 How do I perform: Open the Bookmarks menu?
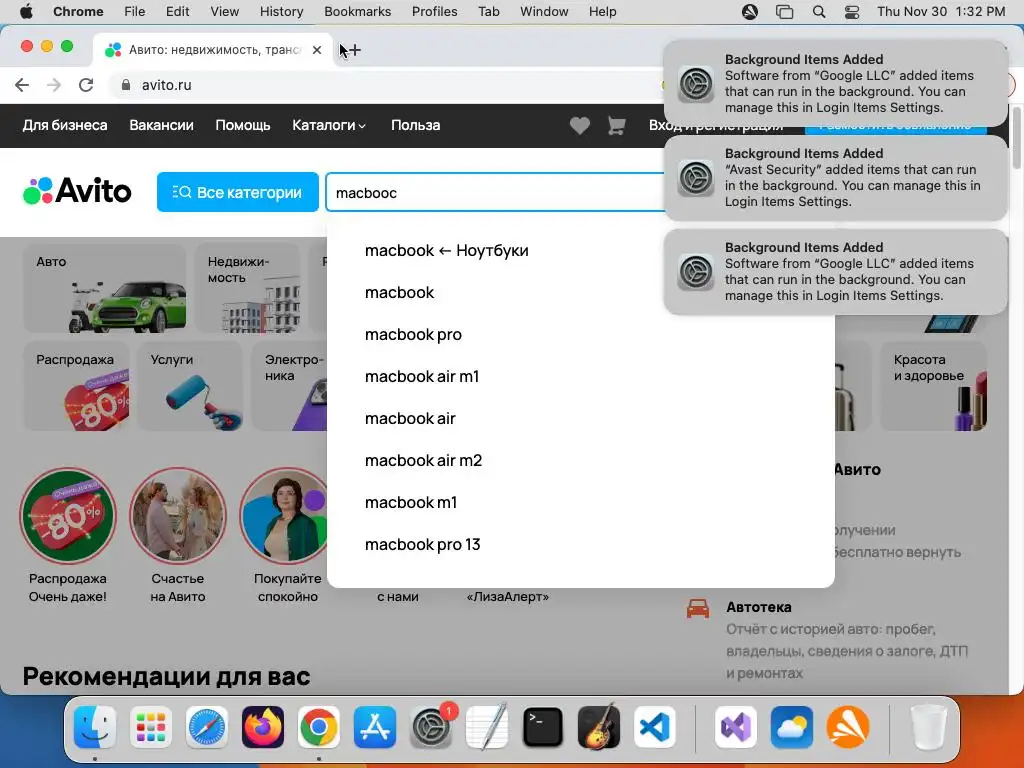(357, 12)
